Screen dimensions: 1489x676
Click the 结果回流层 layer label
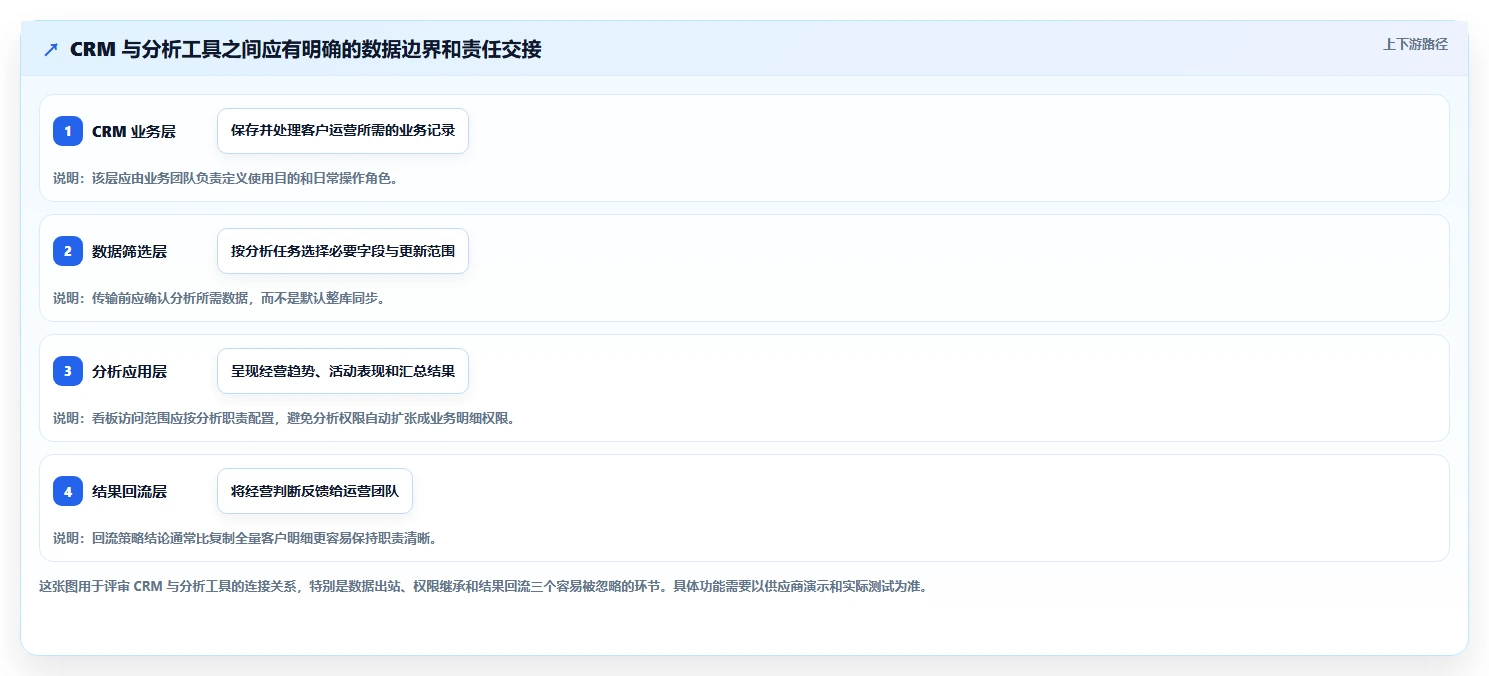click(x=130, y=491)
